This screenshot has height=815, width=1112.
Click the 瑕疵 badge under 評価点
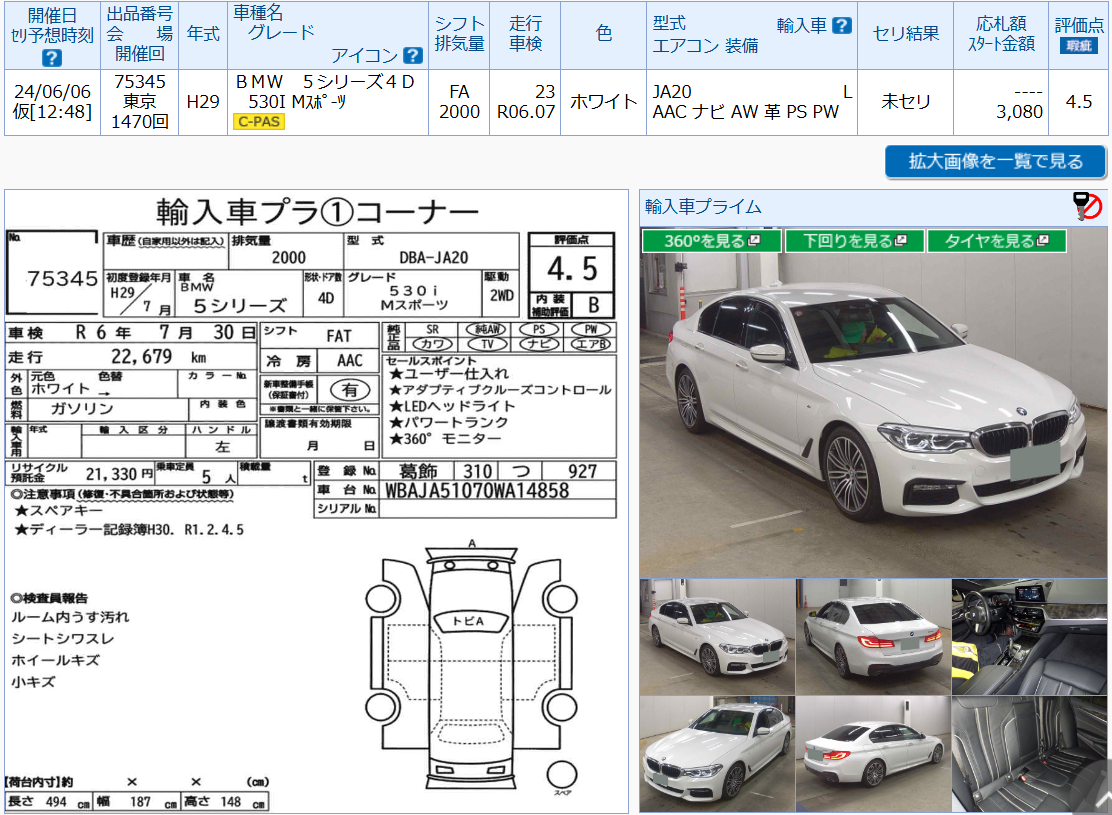coord(1078,46)
